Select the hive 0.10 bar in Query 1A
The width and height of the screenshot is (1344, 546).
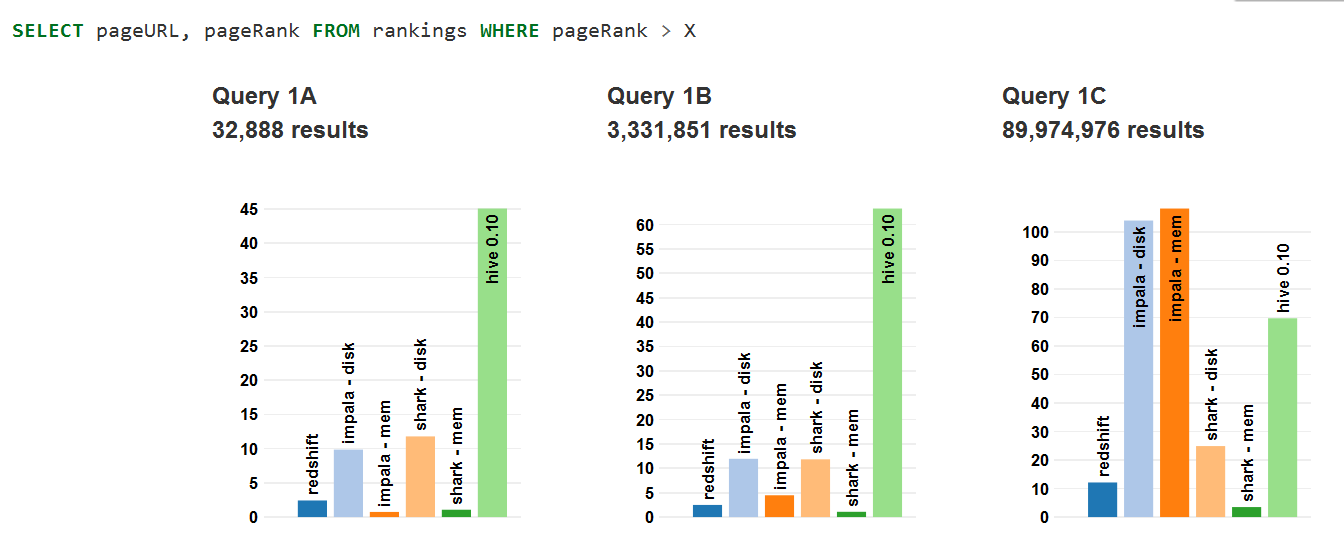pyautogui.click(x=492, y=363)
